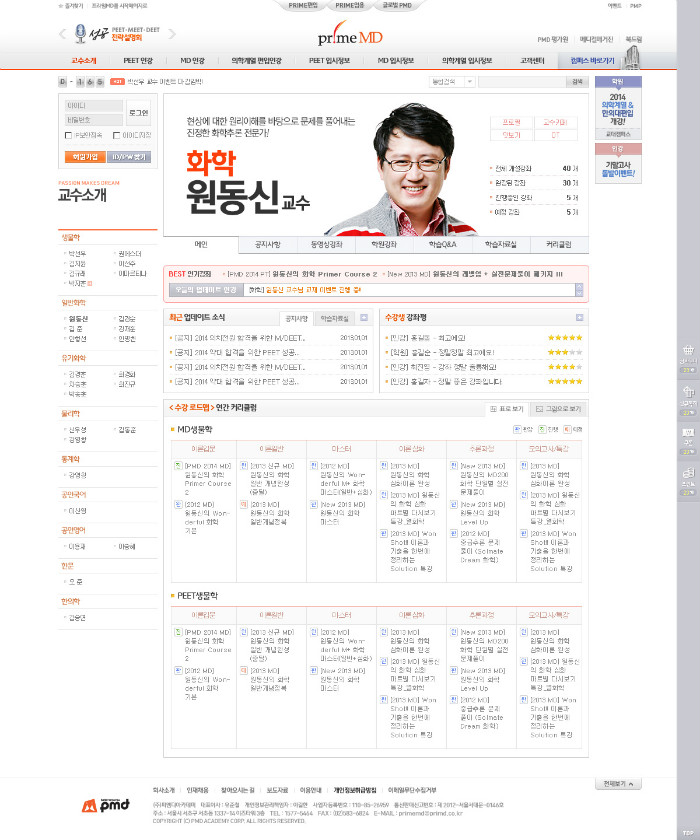Image resolution: width=700 pixels, height=840 pixels.
Task: Click the plus icon in 수강생 강좌평 panel
Action: 579,318
